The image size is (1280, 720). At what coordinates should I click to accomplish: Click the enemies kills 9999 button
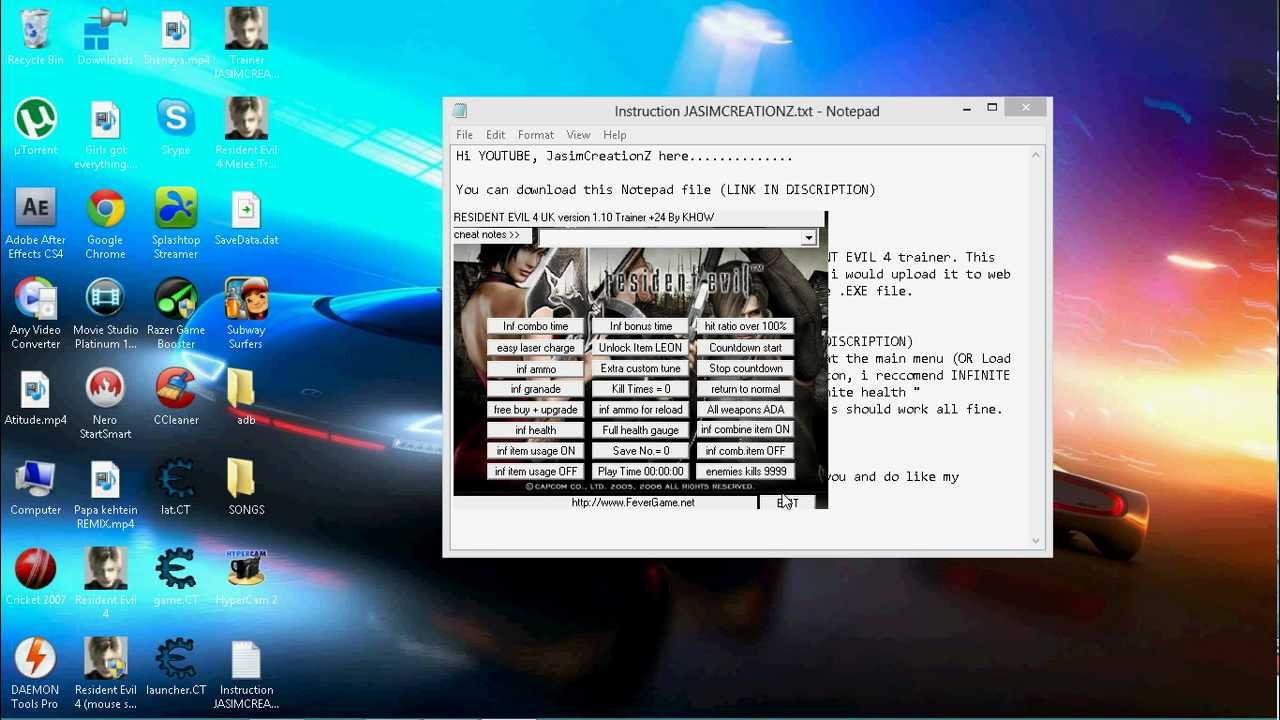coord(746,471)
